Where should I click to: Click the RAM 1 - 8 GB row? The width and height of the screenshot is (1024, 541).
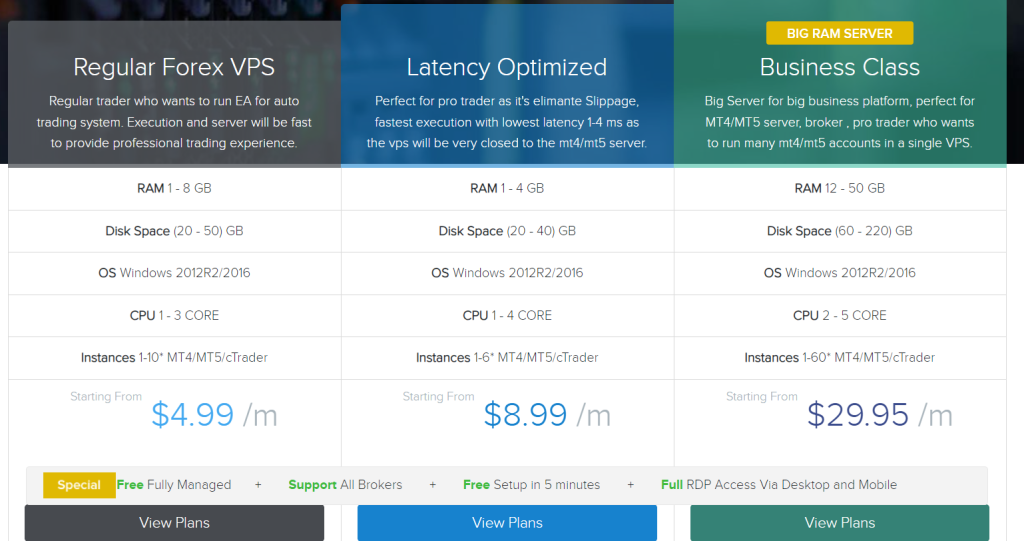click(174, 188)
